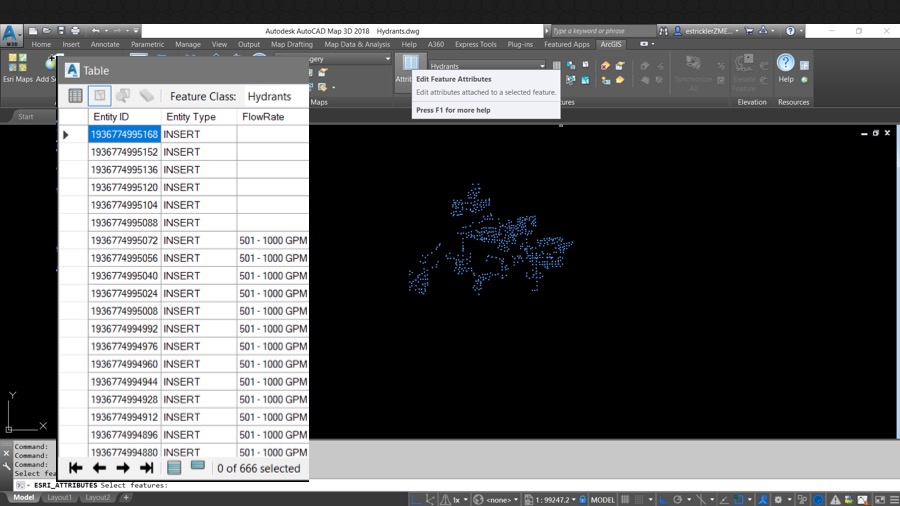900x506 pixels.
Task: Open ArcGIS Help from ribbon
Action: [786, 68]
